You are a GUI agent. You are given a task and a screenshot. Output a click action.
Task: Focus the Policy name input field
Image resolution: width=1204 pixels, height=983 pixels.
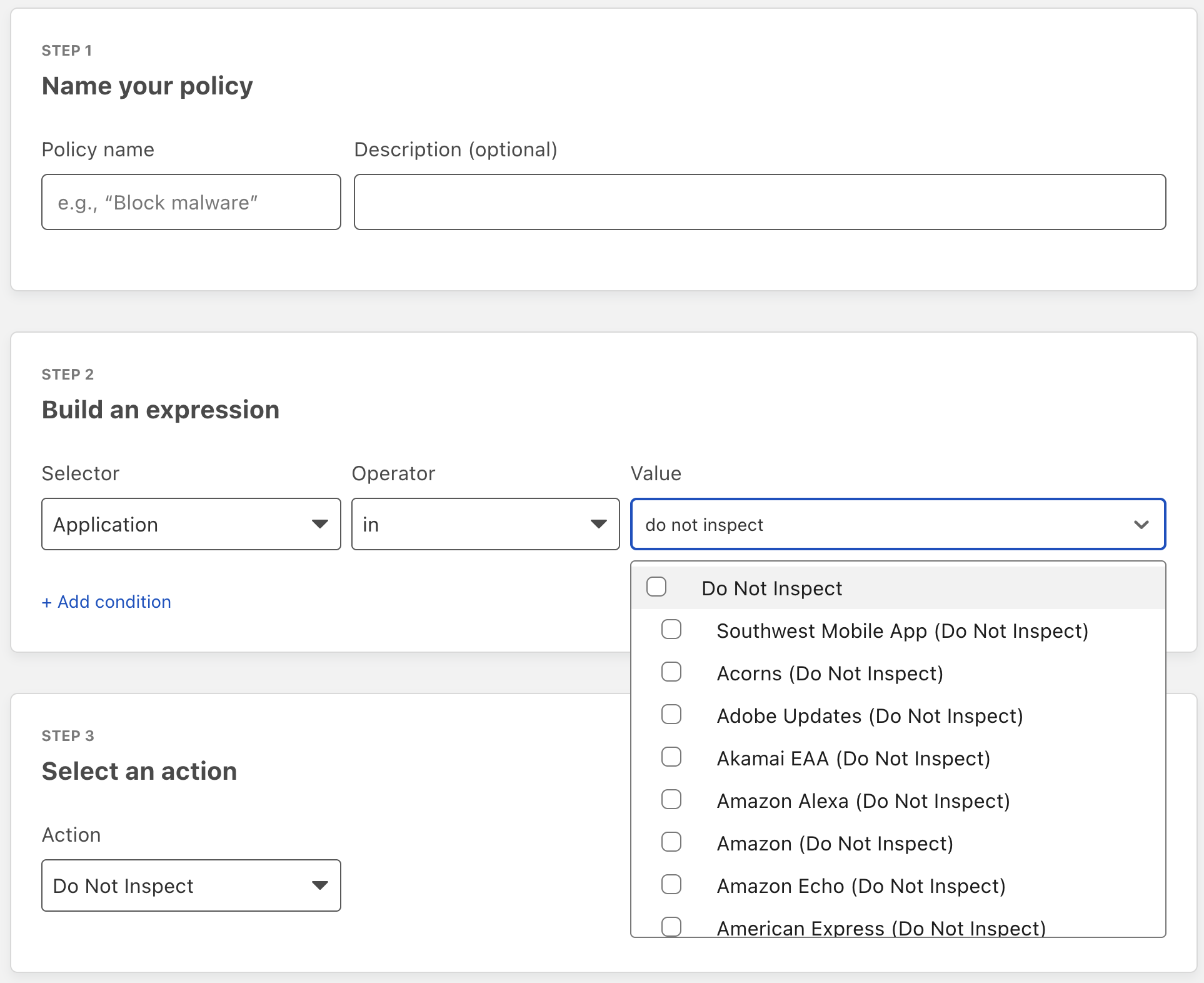coord(191,202)
